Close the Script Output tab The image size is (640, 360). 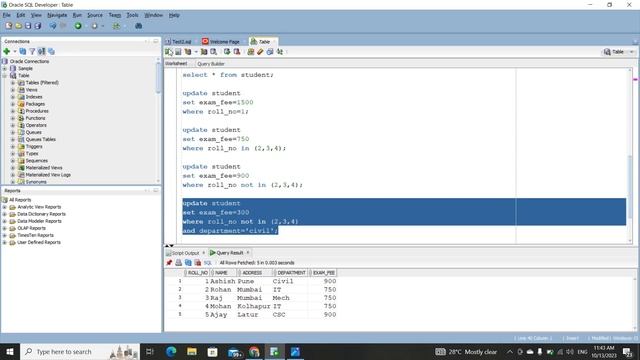pyautogui.click(x=203, y=253)
